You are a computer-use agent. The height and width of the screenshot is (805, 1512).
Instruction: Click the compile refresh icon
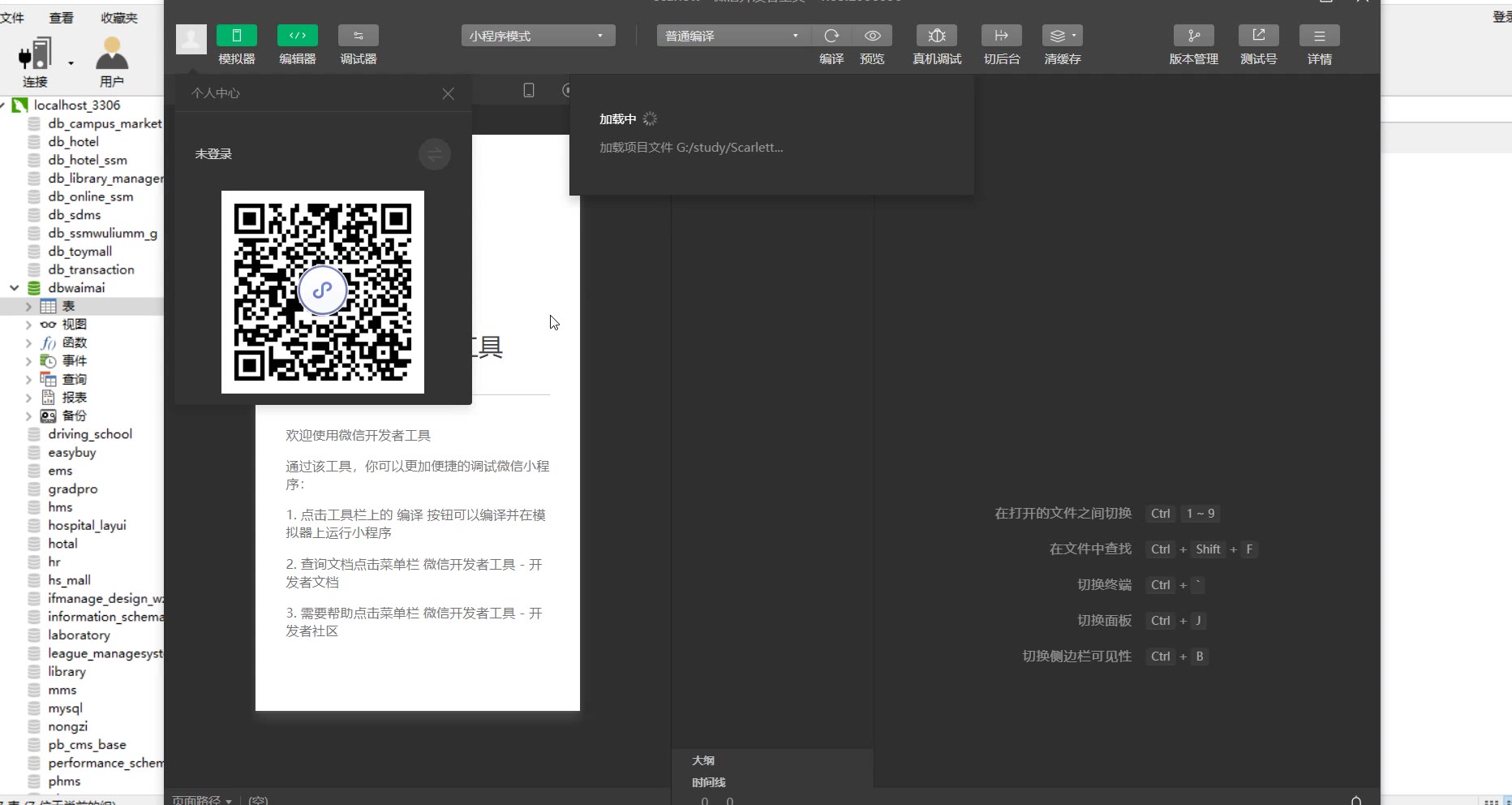831,36
